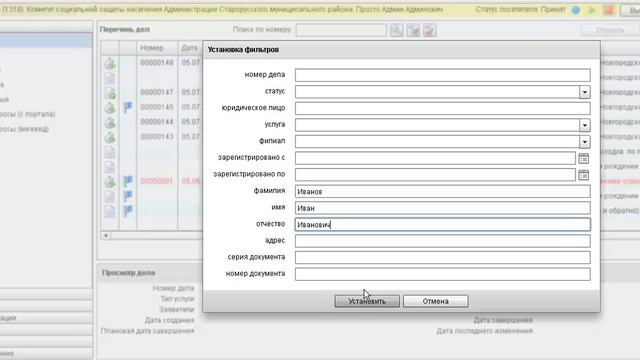This screenshot has width=640, height=360.
Task: Click the blue circle status icon in header
Action: (576, 10)
